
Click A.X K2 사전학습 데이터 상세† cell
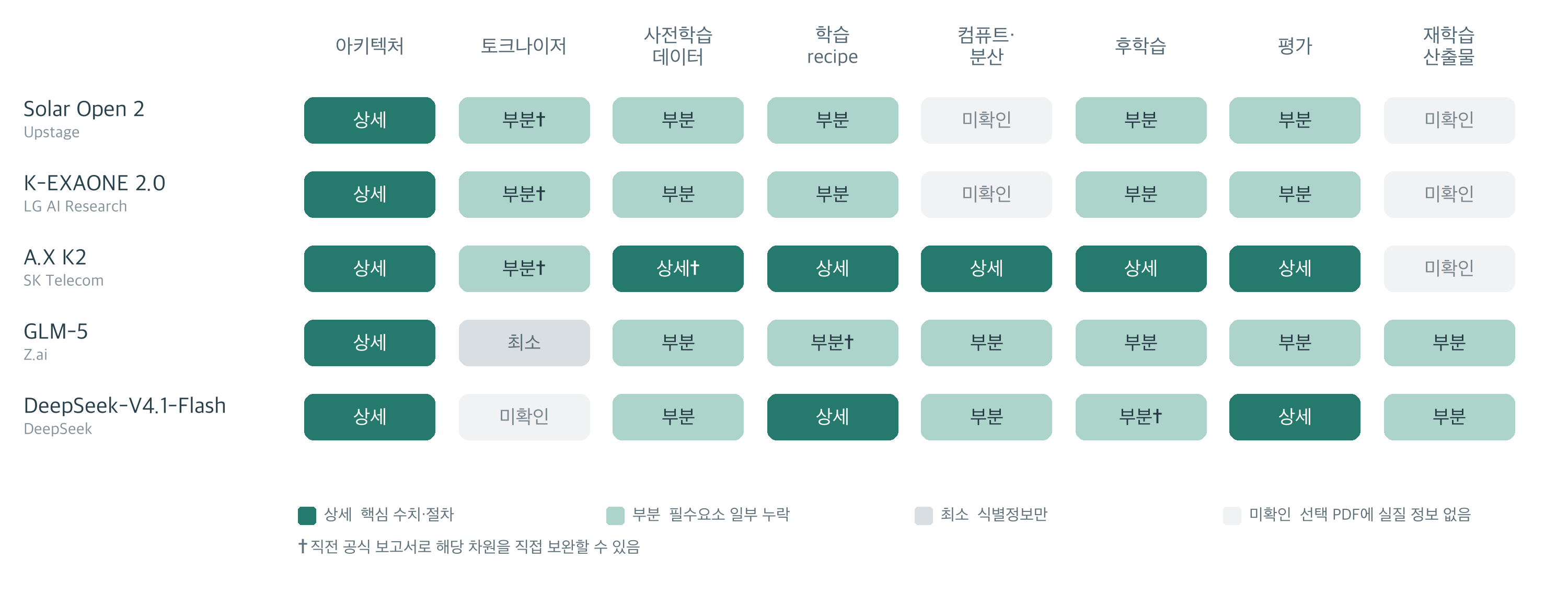pyautogui.click(x=678, y=269)
